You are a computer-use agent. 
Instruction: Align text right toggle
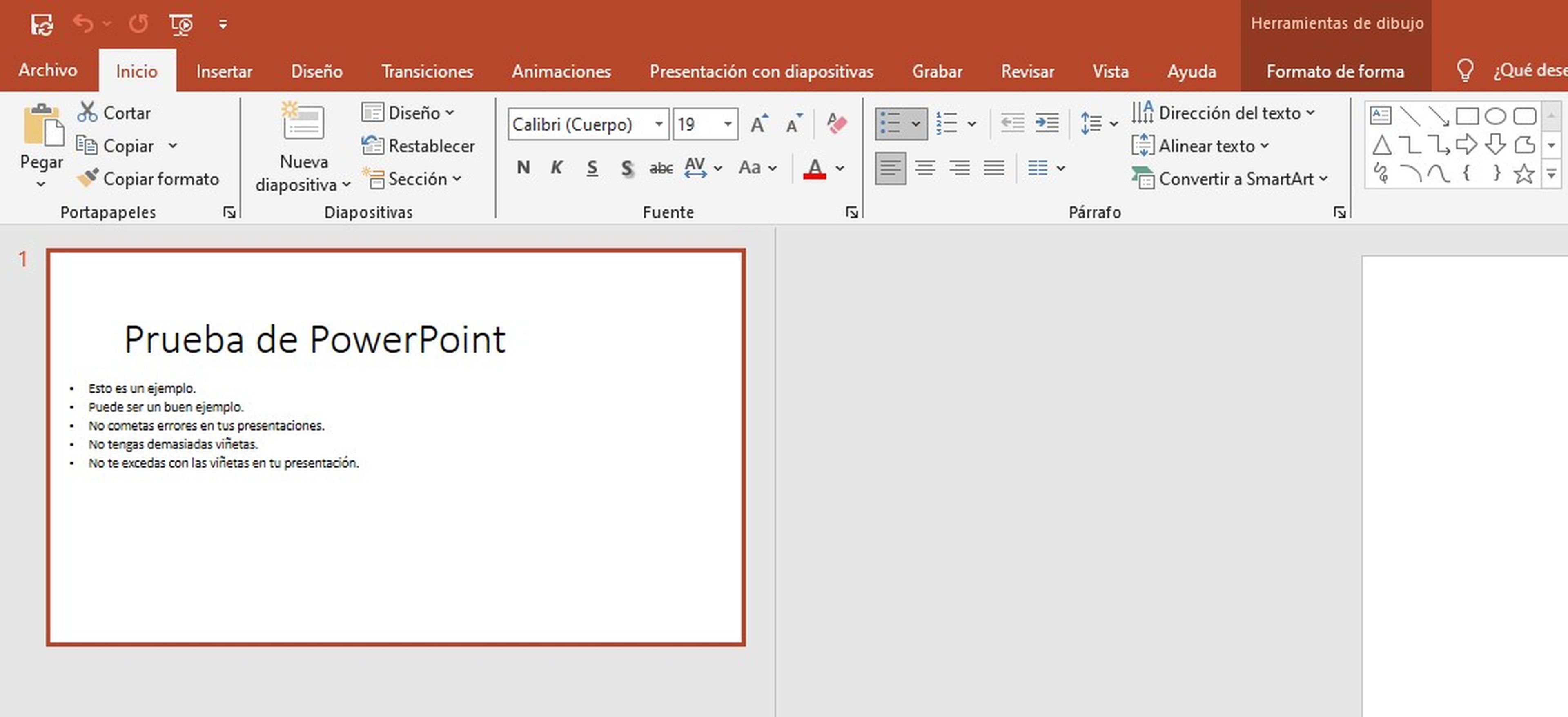960,168
